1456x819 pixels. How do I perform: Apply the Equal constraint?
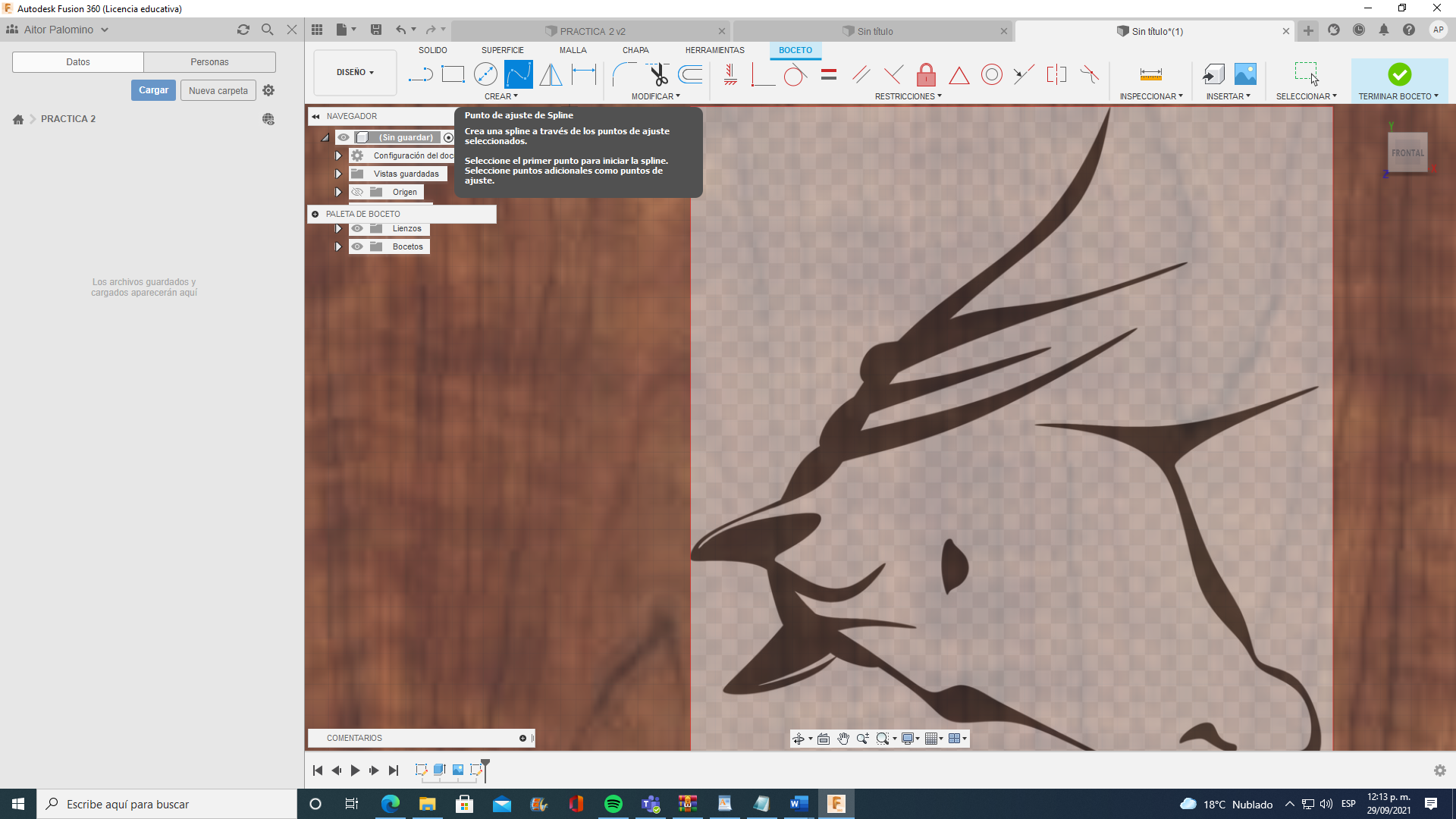[829, 74]
